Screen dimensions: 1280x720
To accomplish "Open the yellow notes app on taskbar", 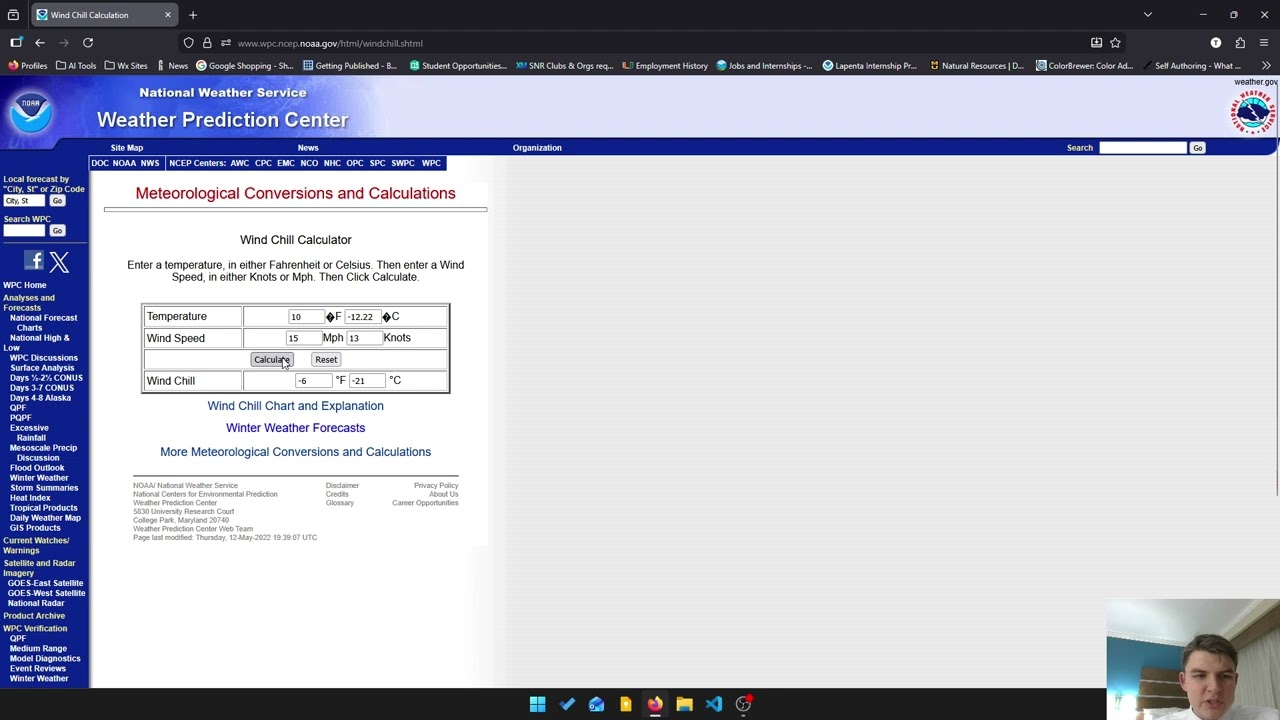I will pyautogui.click(x=626, y=704).
